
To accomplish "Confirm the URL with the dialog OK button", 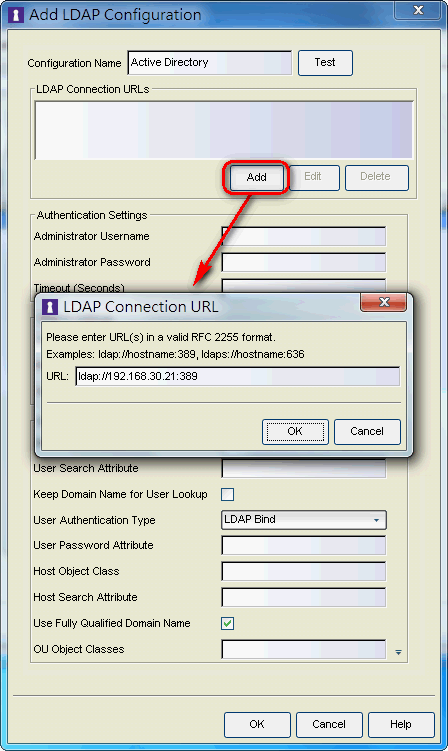I will tap(295, 432).
